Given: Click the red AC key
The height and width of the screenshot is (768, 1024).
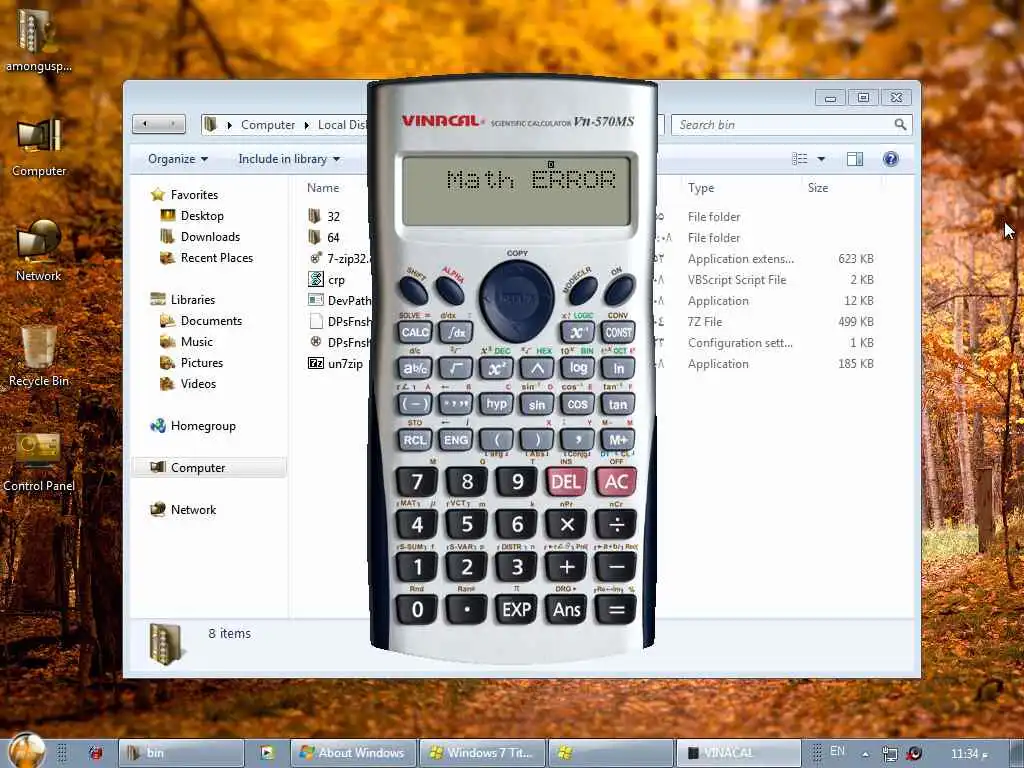Looking at the screenshot, I should (x=616, y=482).
